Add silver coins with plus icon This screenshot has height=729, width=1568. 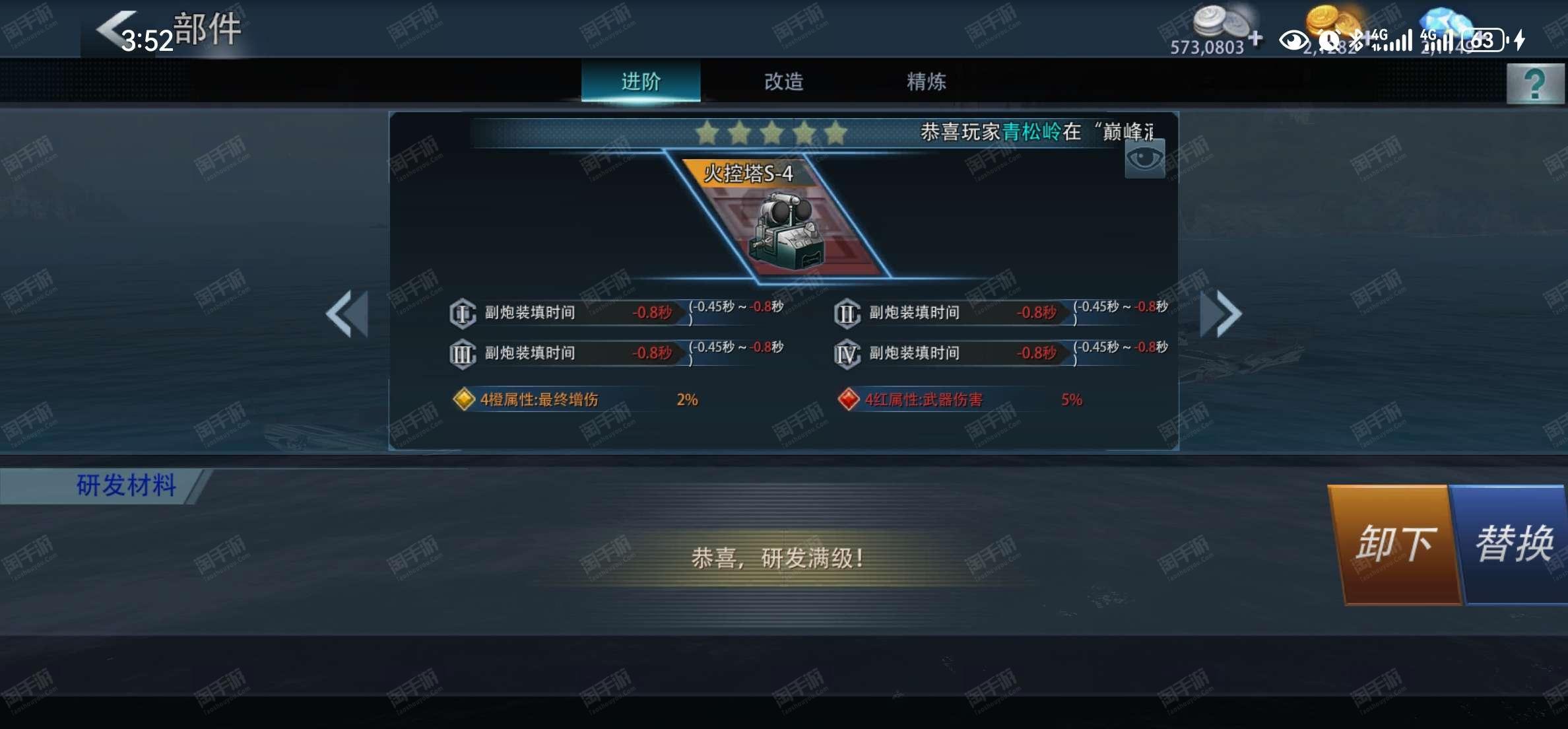click(1255, 38)
